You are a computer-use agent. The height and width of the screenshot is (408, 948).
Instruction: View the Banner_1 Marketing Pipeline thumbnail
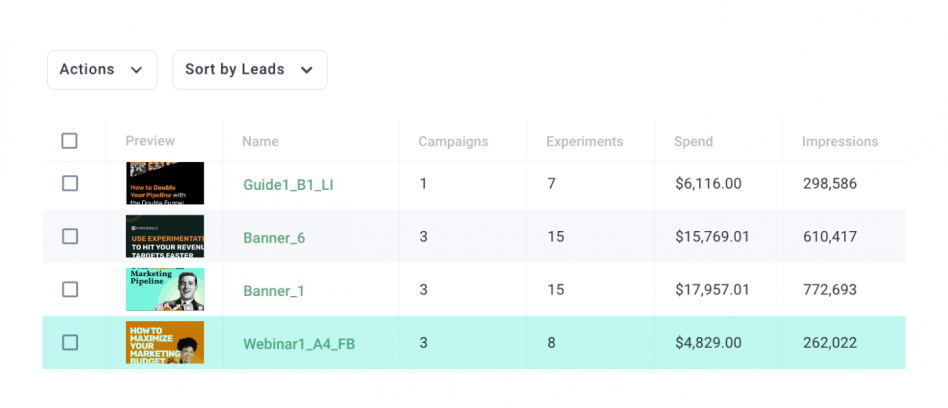coord(165,290)
